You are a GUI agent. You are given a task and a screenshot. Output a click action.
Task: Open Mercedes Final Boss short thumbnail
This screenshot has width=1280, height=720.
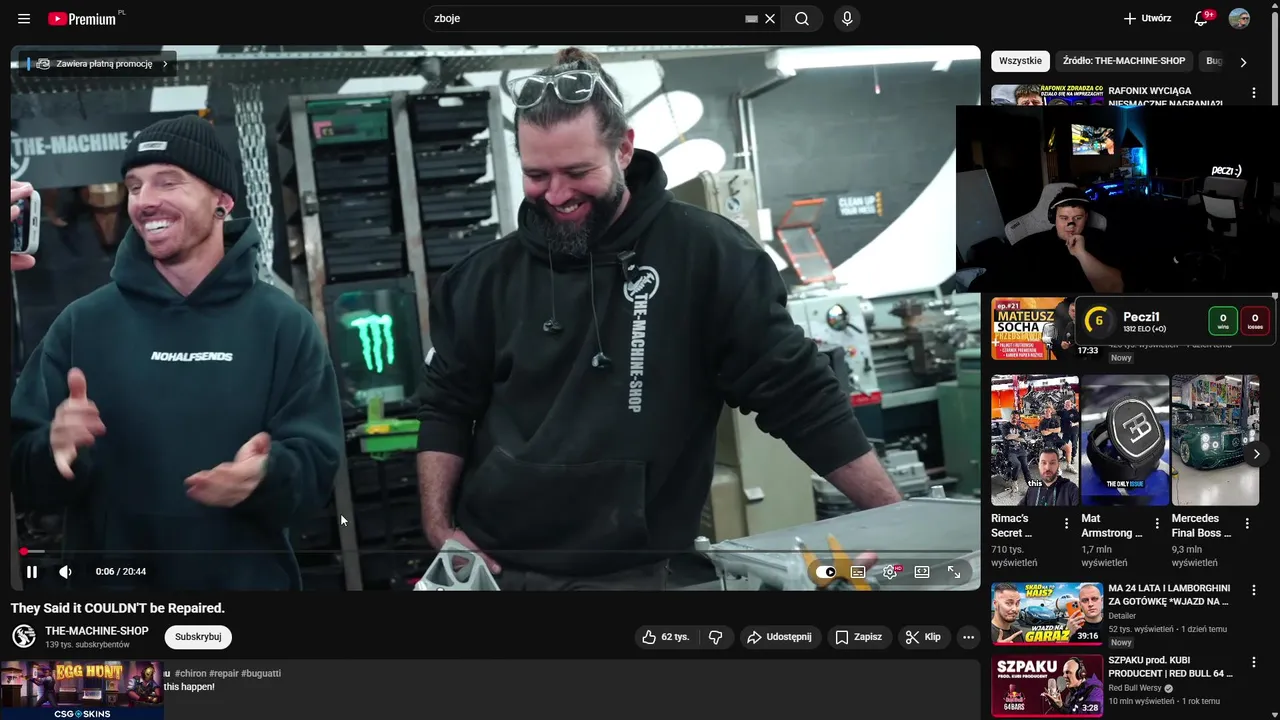pos(1215,440)
